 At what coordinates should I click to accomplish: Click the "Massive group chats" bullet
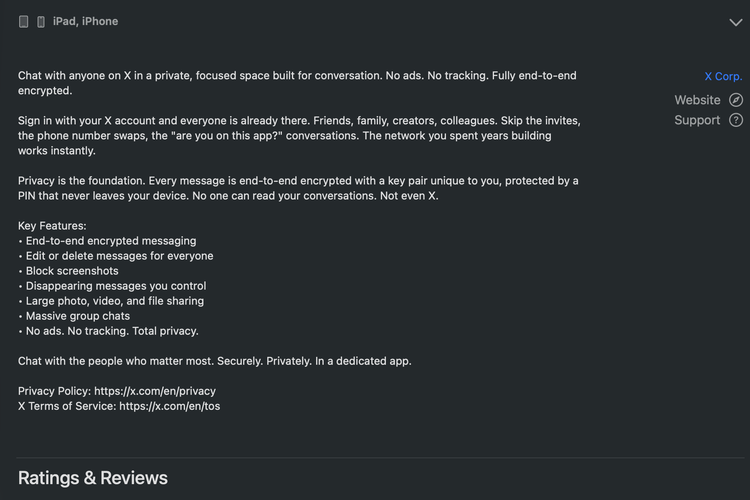[77, 316]
